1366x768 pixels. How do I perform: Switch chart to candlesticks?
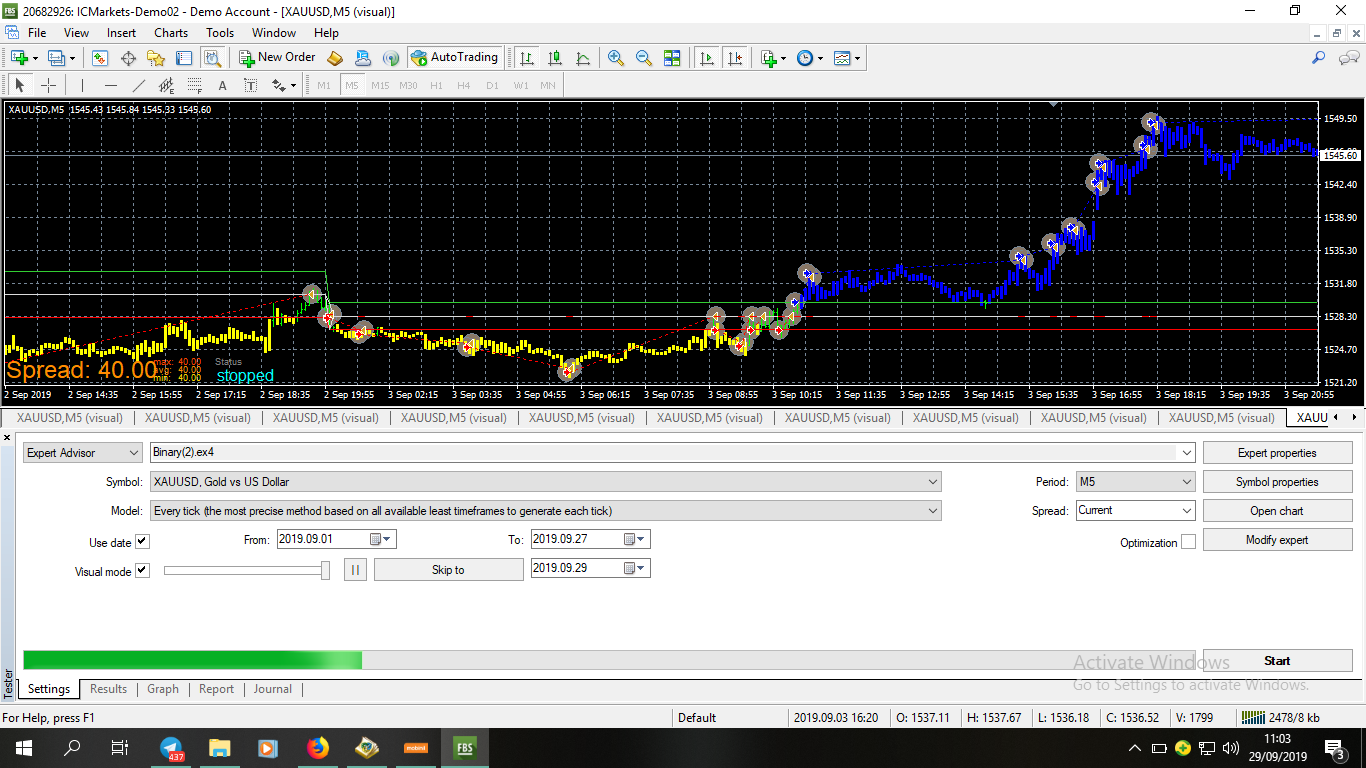[555, 58]
